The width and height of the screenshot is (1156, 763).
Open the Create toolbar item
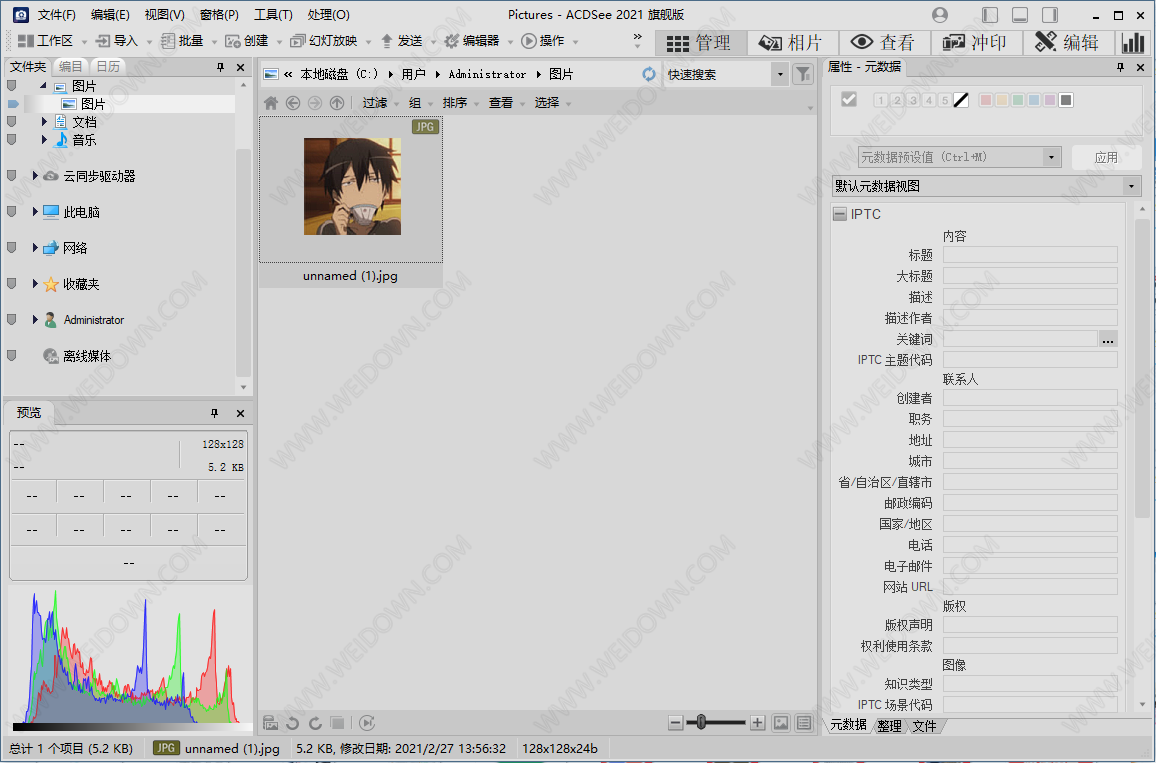tap(247, 41)
